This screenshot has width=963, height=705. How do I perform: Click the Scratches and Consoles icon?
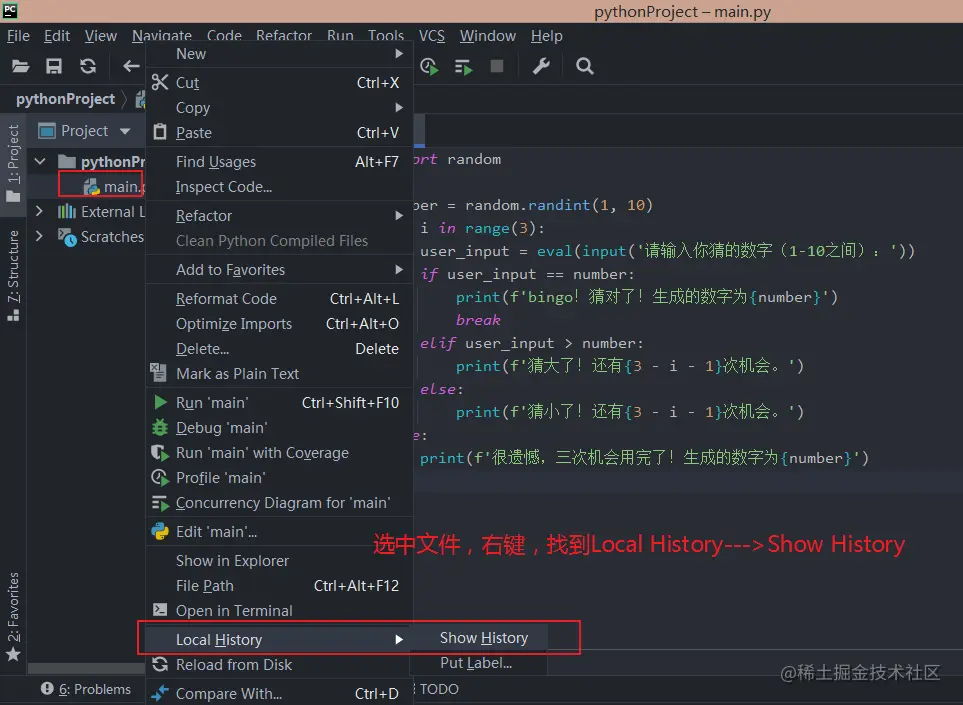point(67,237)
